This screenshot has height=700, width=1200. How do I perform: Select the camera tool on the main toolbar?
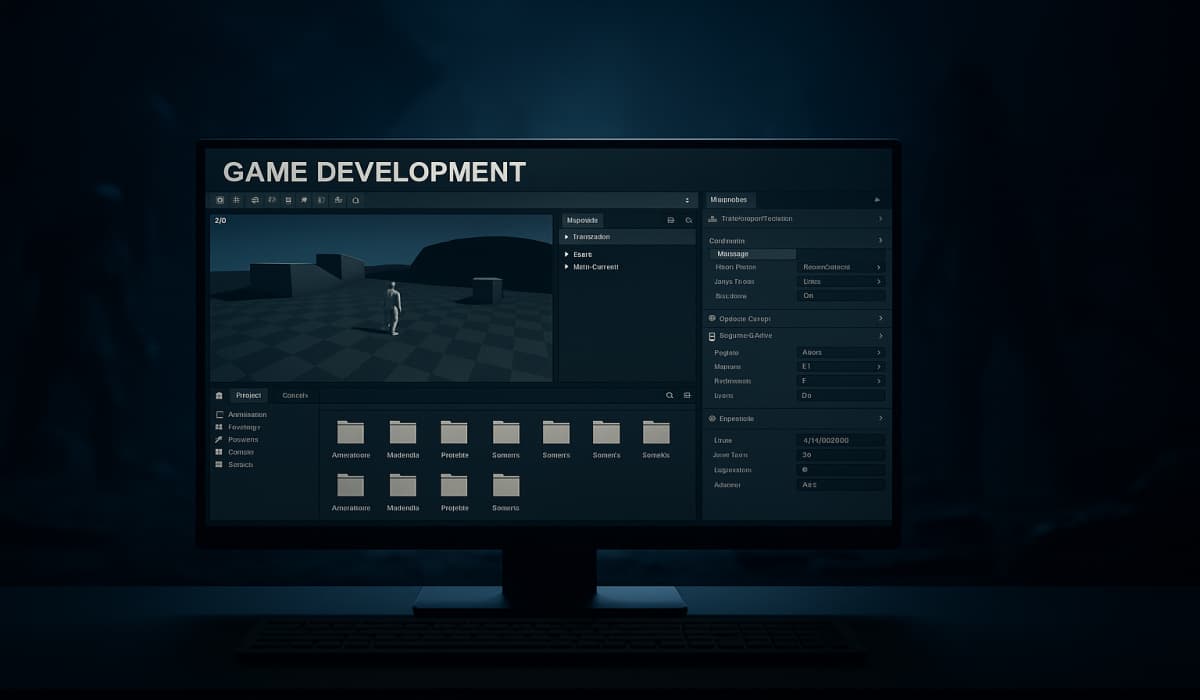tap(219, 199)
